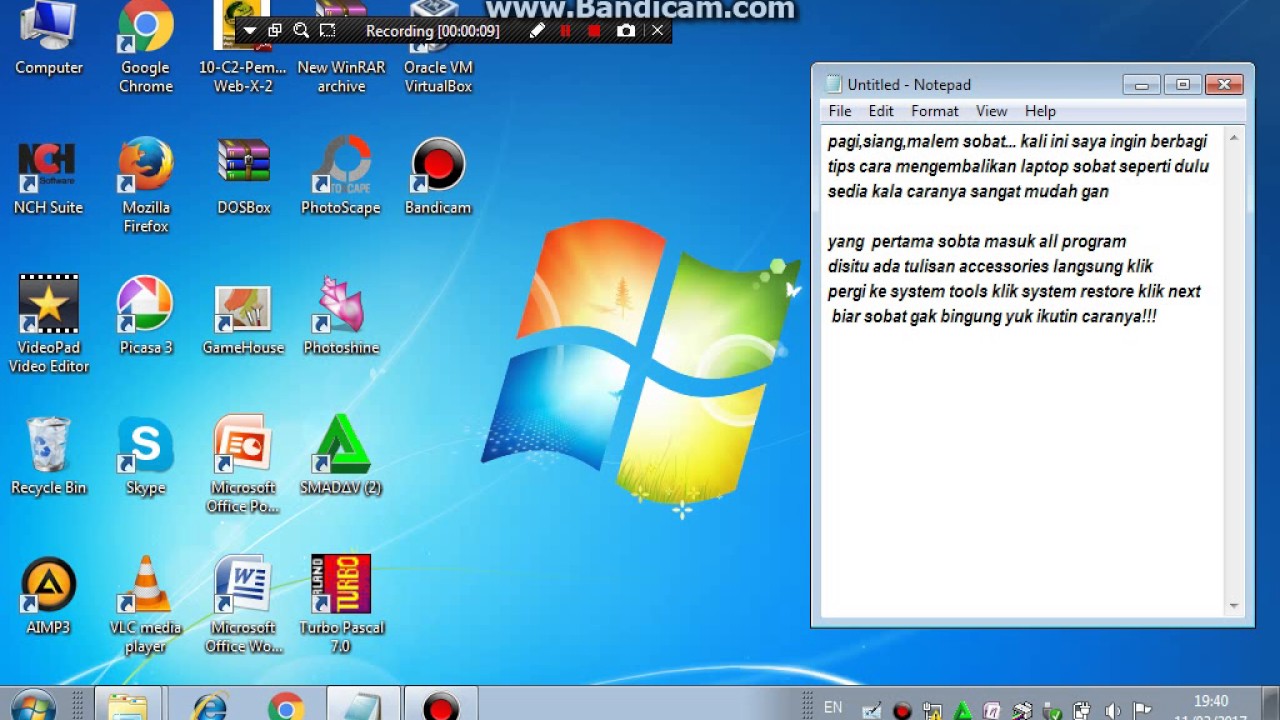Stop the Bandicam recording with red square
The image size is (1280, 720).
click(x=594, y=31)
